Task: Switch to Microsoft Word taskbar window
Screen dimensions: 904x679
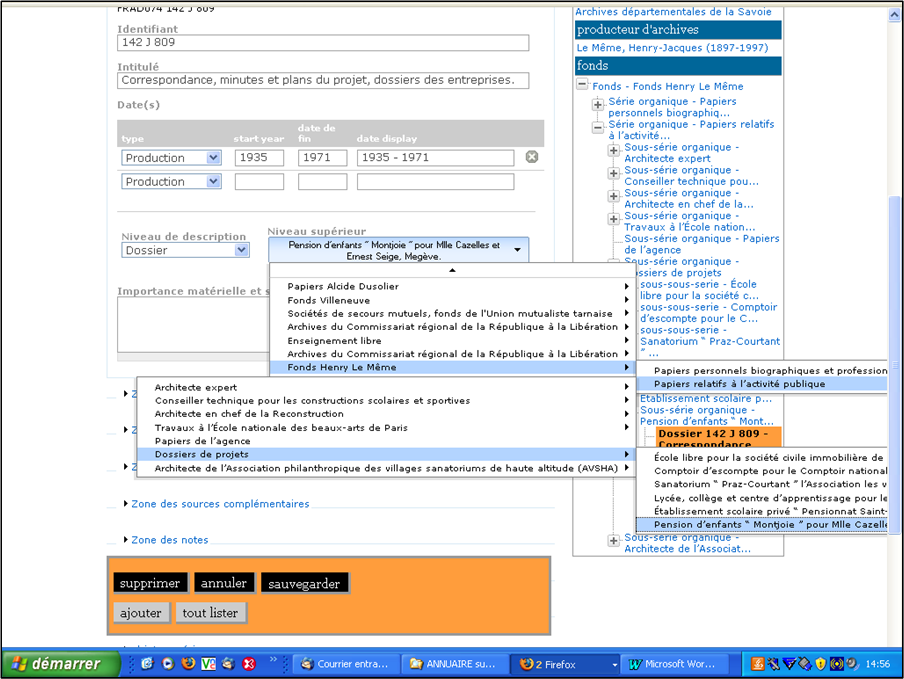Action: pyautogui.click(x=676, y=664)
